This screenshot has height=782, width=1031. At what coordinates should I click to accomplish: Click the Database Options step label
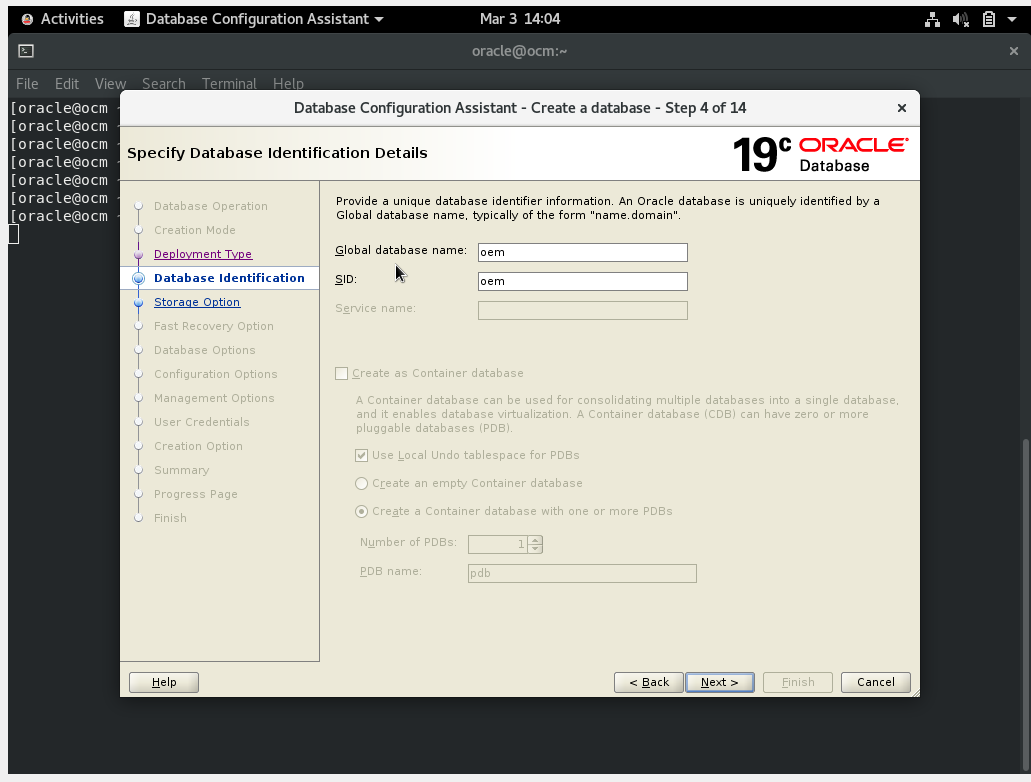coord(204,350)
